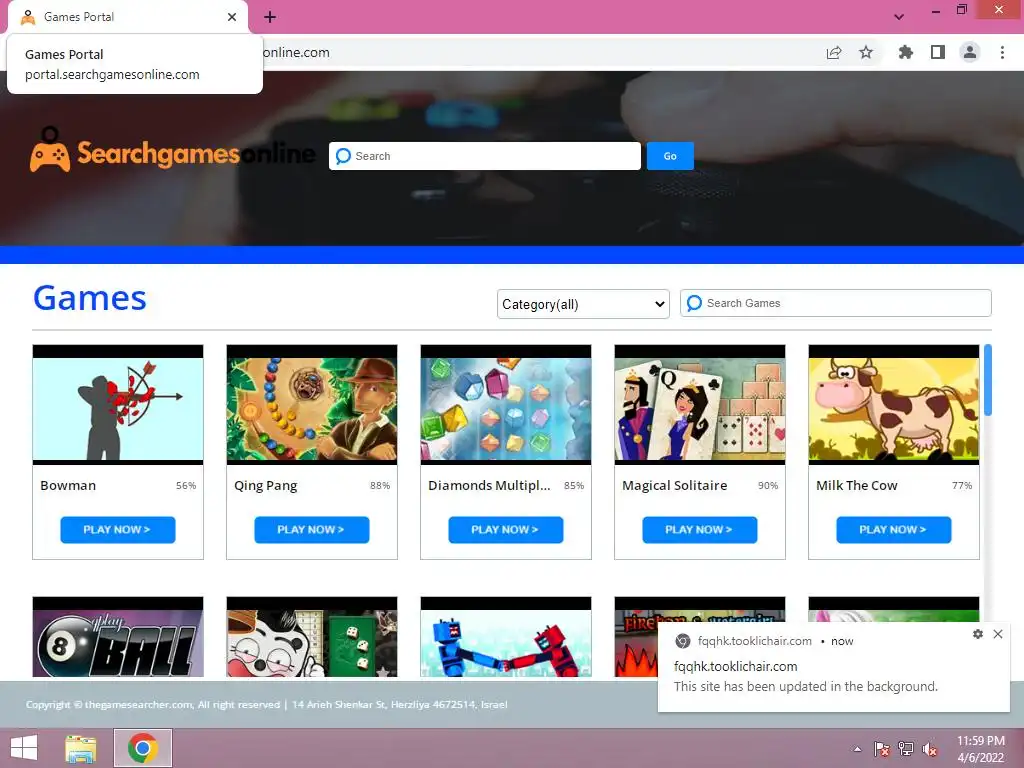
Task: Click the Searchgamesonline logo
Action: click(172, 150)
